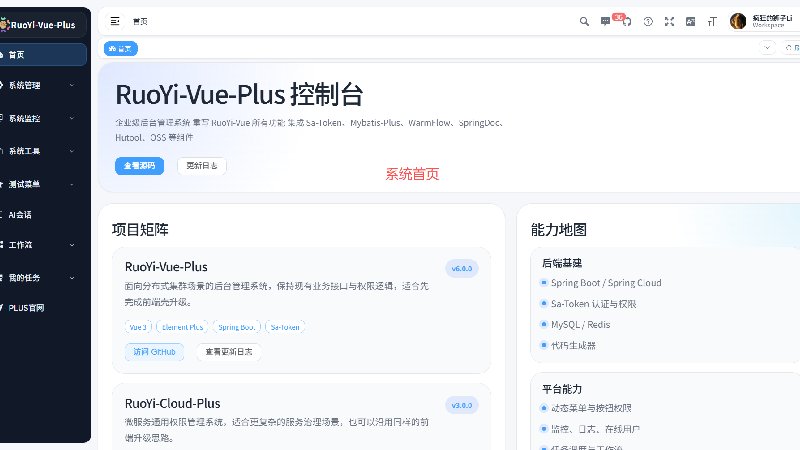Click the user avatar picture
800x450 pixels.
(738, 21)
